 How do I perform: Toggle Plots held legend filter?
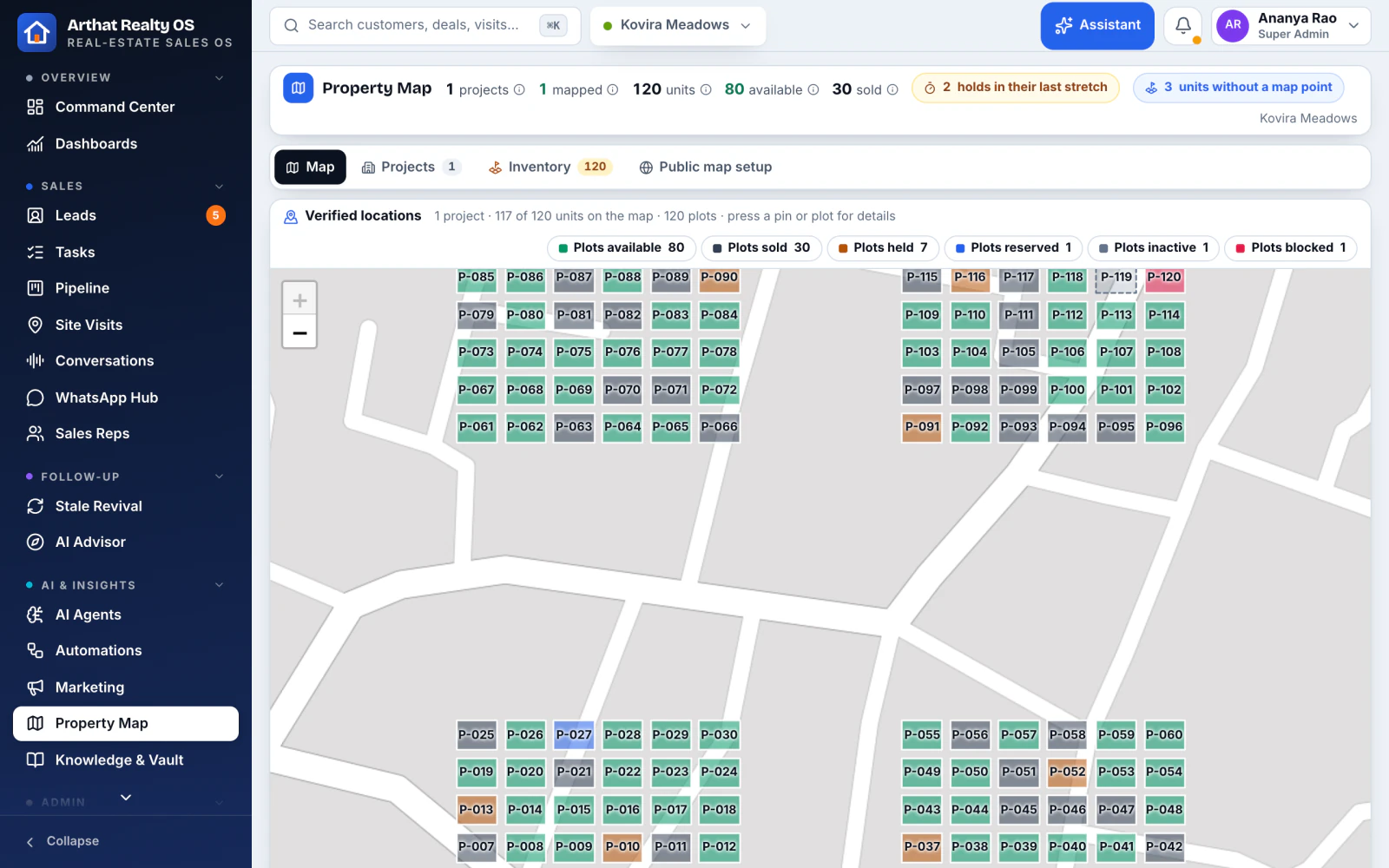click(883, 248)
